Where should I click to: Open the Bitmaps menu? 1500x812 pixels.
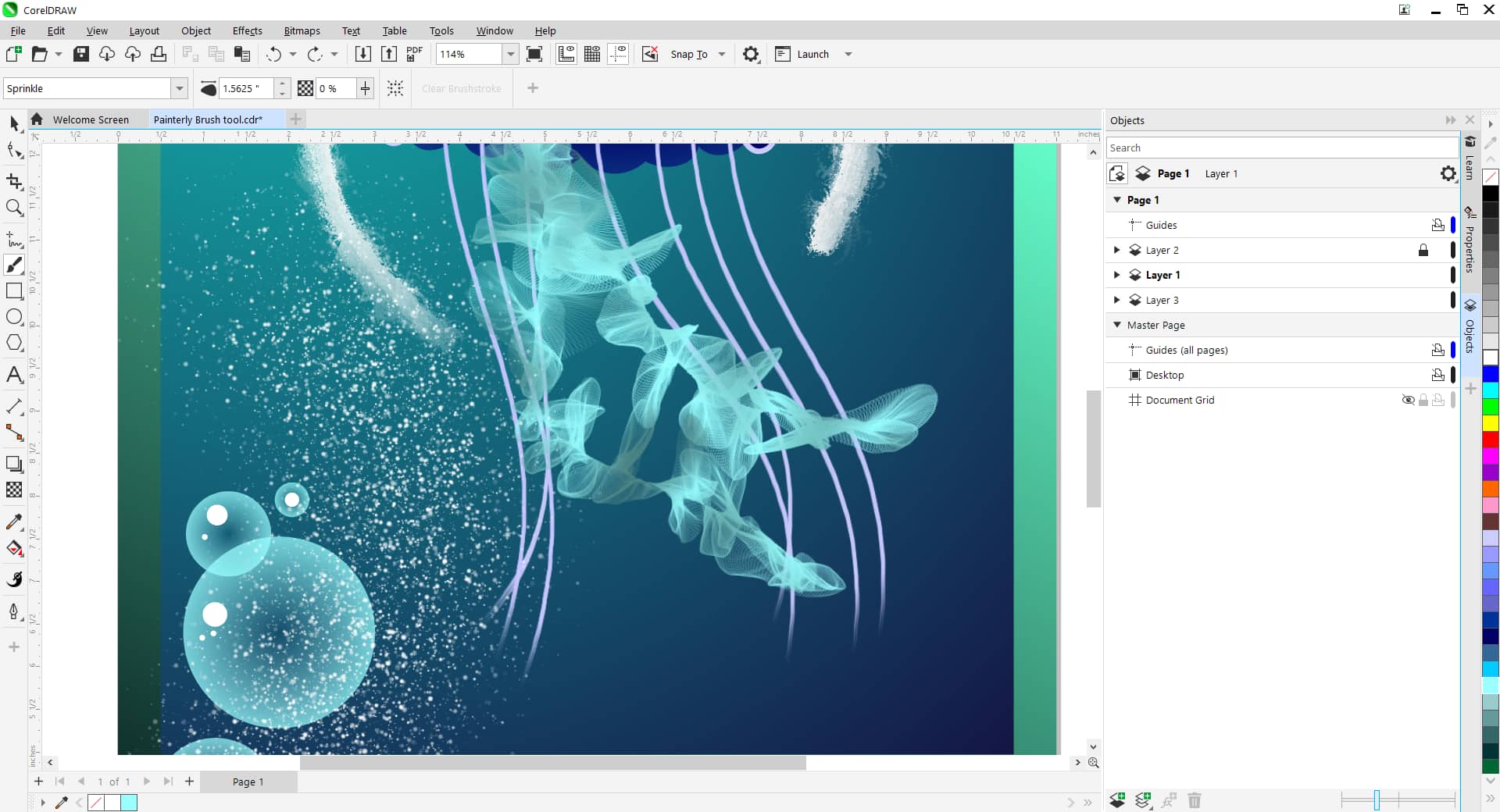pyautogui.click(x=302, y=30)
